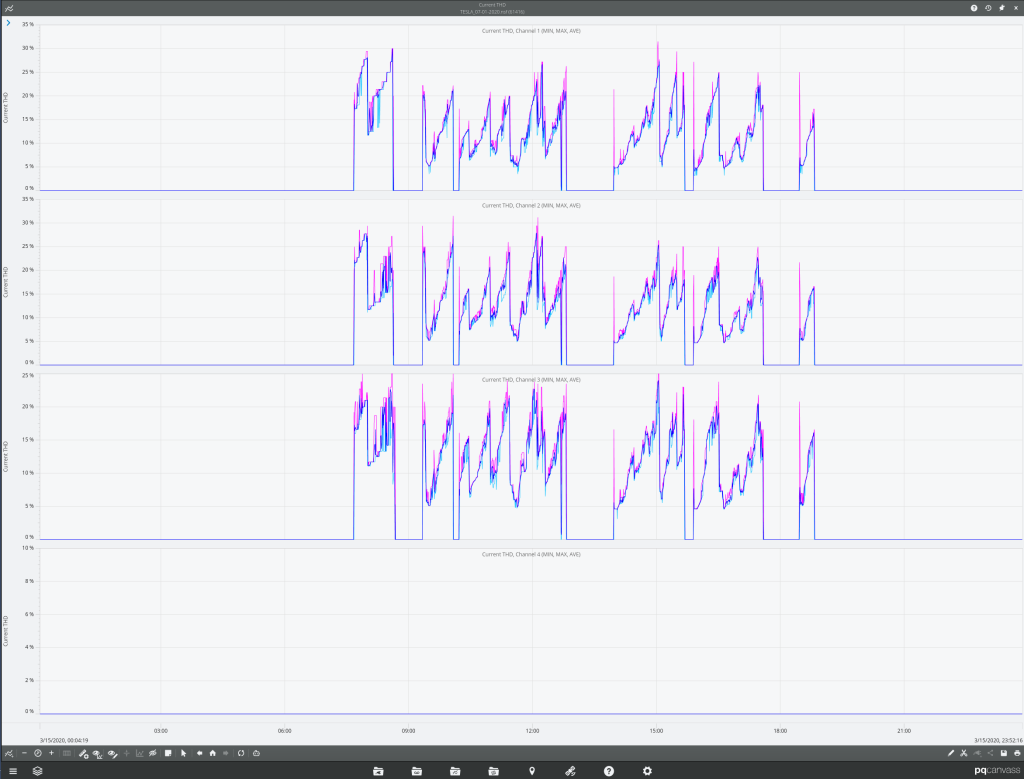
Task: Click the location pin icon in the bottom dock
Action: coord(531,770)
